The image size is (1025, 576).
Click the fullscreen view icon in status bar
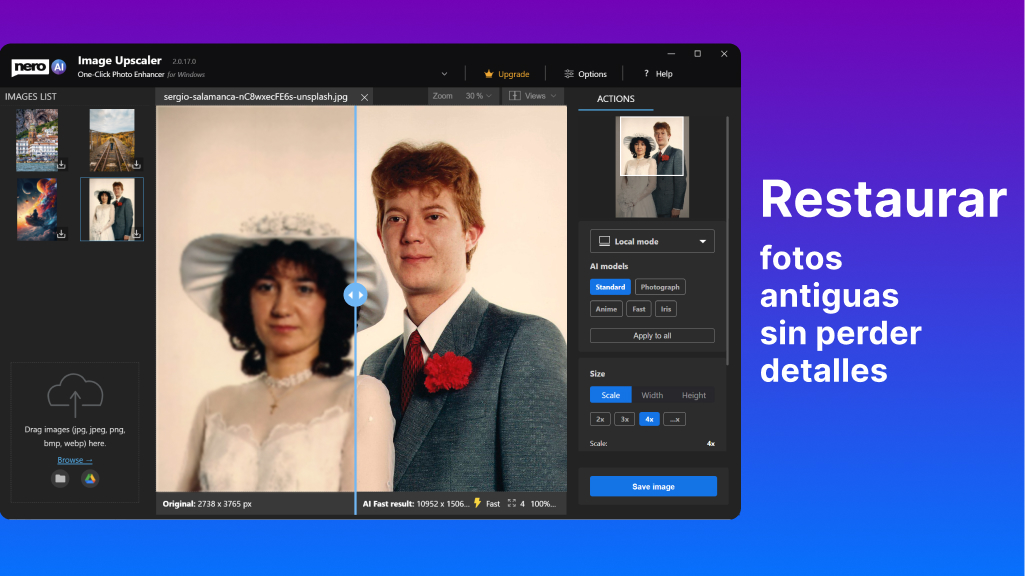click(511, 504)
